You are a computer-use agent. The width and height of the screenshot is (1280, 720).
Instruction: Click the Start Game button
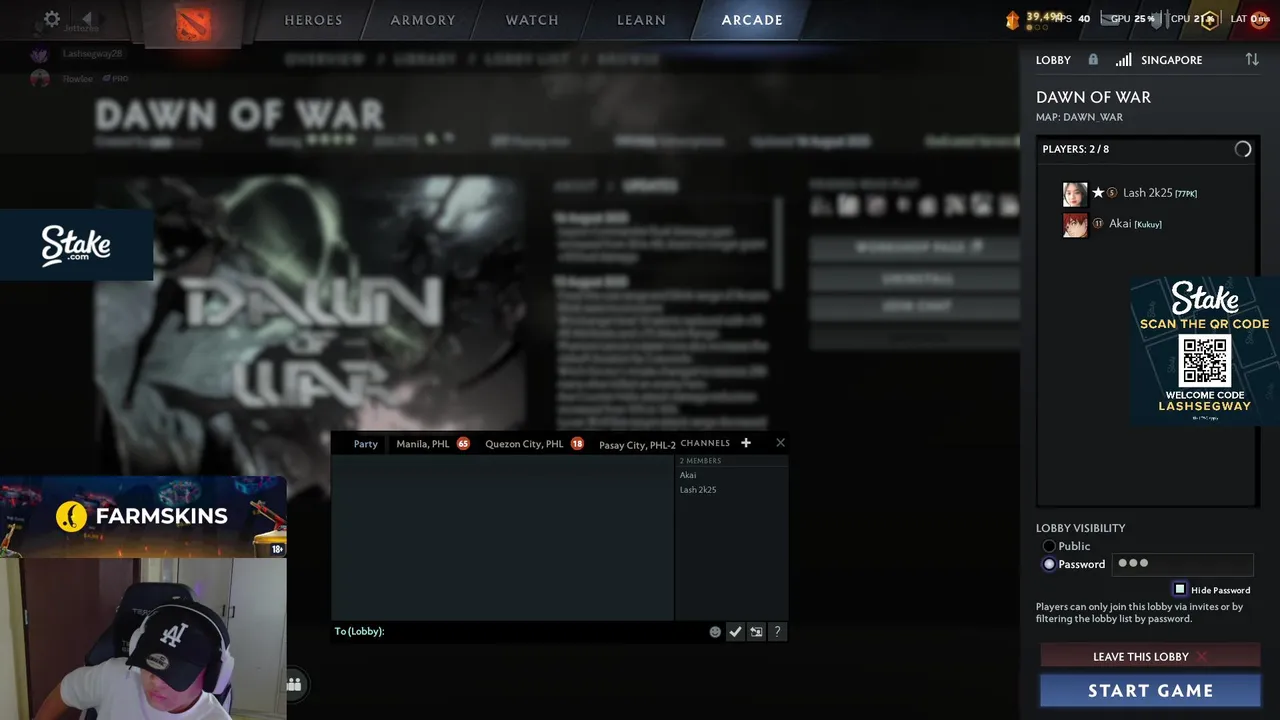coord(1150,691)
